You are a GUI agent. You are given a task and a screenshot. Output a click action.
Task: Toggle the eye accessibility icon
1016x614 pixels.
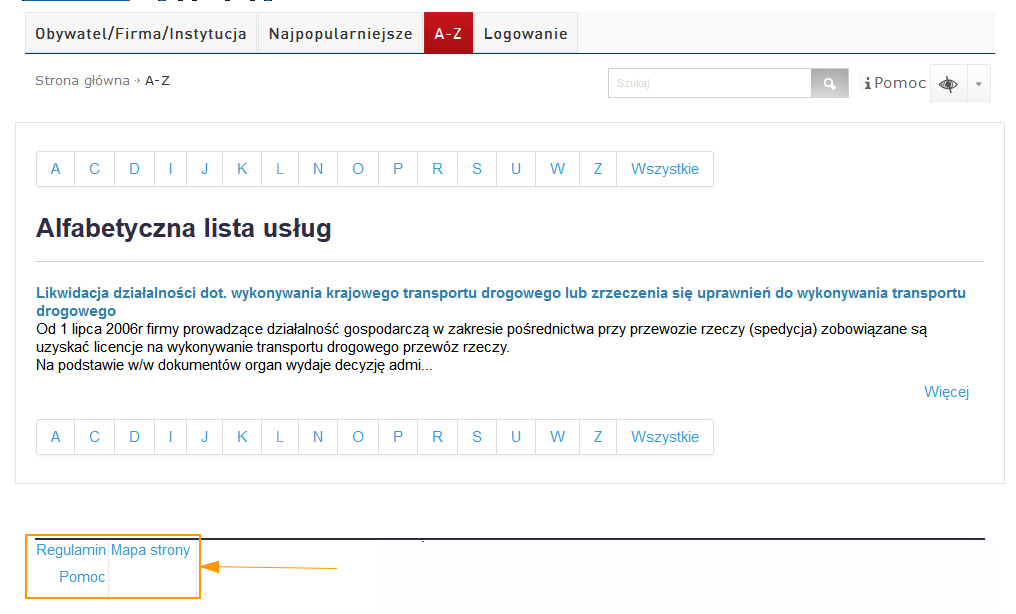click(948, 85)
